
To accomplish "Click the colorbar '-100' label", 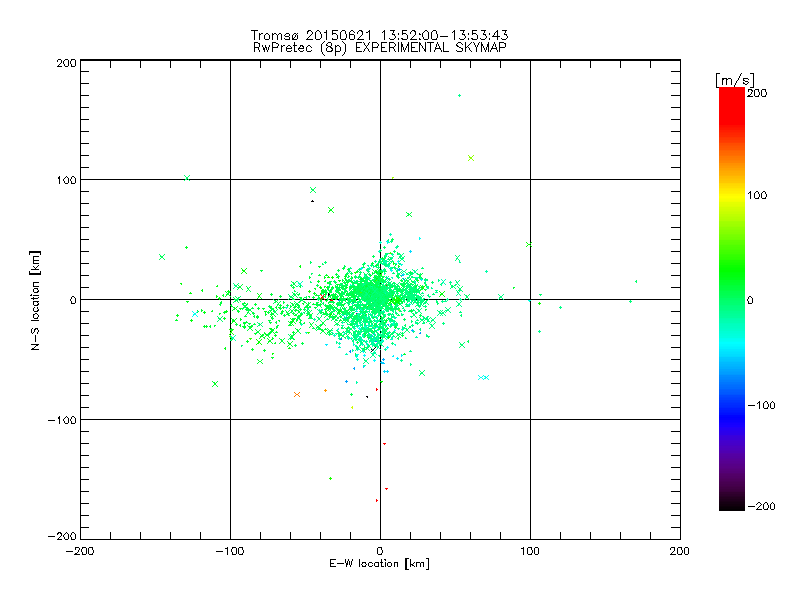I will pyautogui.click(x=761, y=405).
